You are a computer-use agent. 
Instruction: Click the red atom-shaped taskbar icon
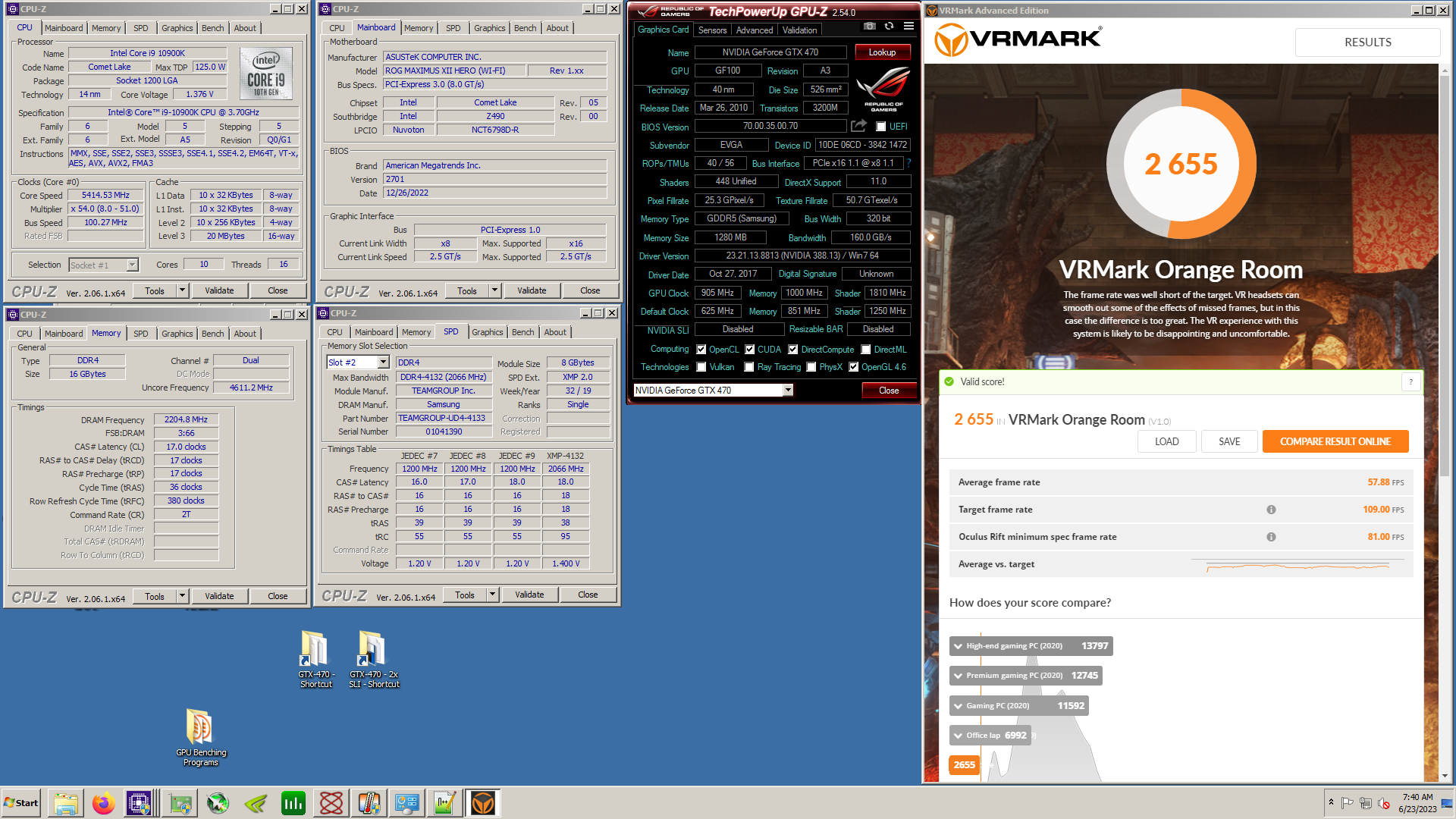pos(331,803)
